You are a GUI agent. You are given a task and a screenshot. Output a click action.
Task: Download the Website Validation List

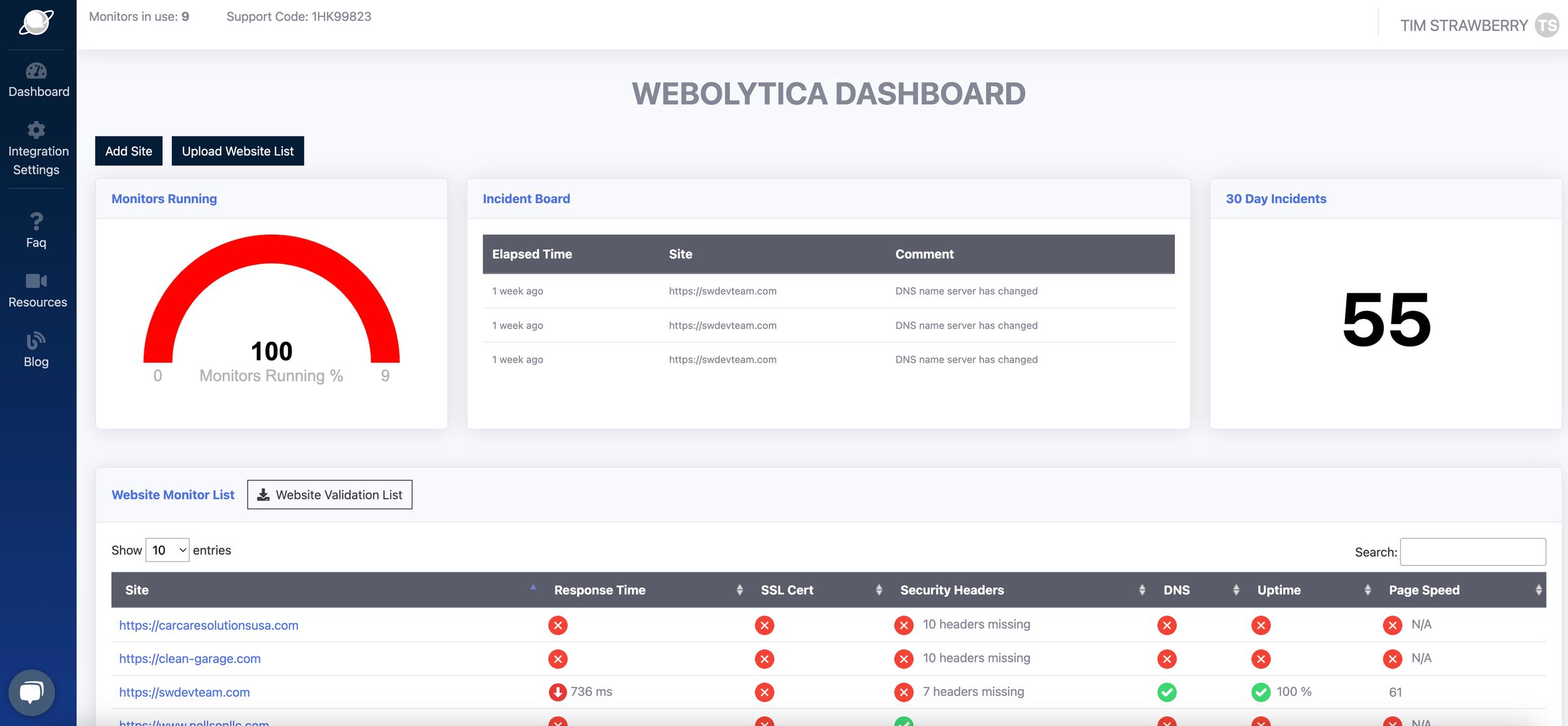tap(329, 495)
